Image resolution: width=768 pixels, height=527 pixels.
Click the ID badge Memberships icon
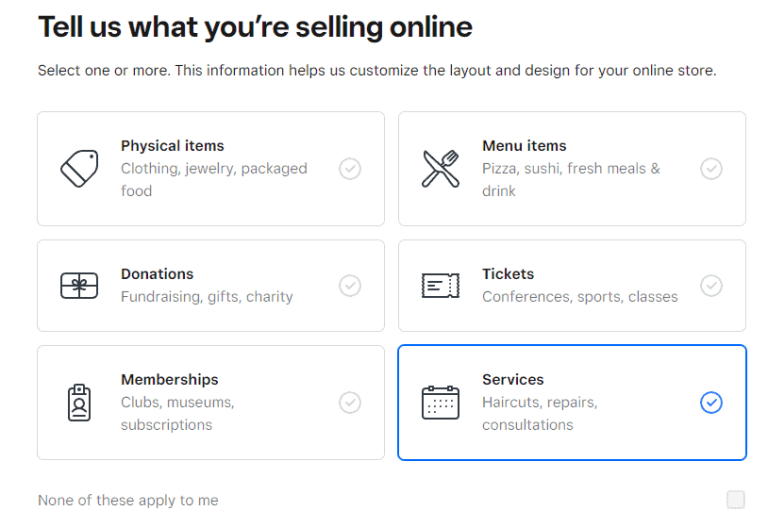79,402
